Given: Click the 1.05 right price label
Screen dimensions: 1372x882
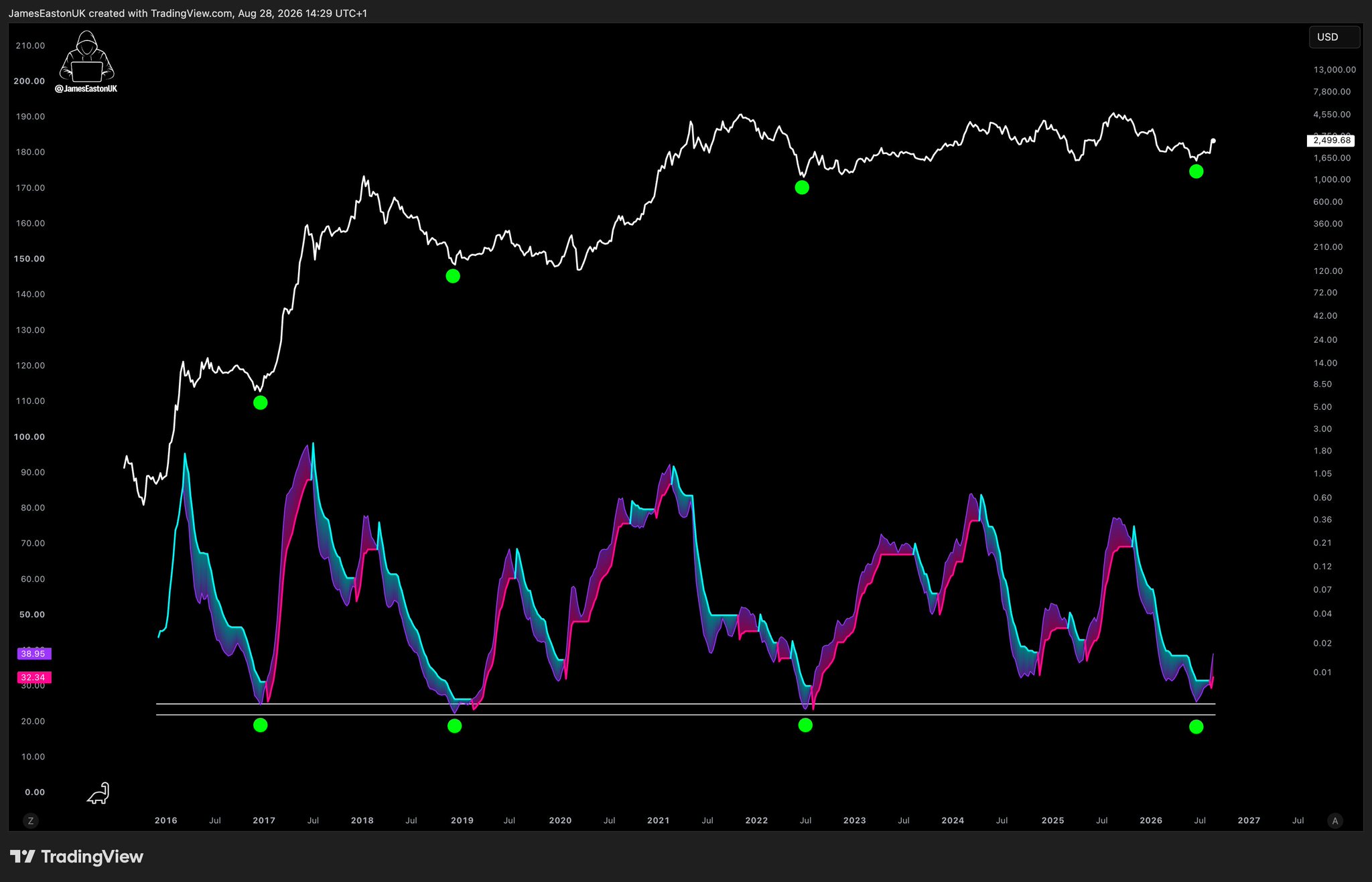Looking at the screenshot, I should pos(1322,473).
